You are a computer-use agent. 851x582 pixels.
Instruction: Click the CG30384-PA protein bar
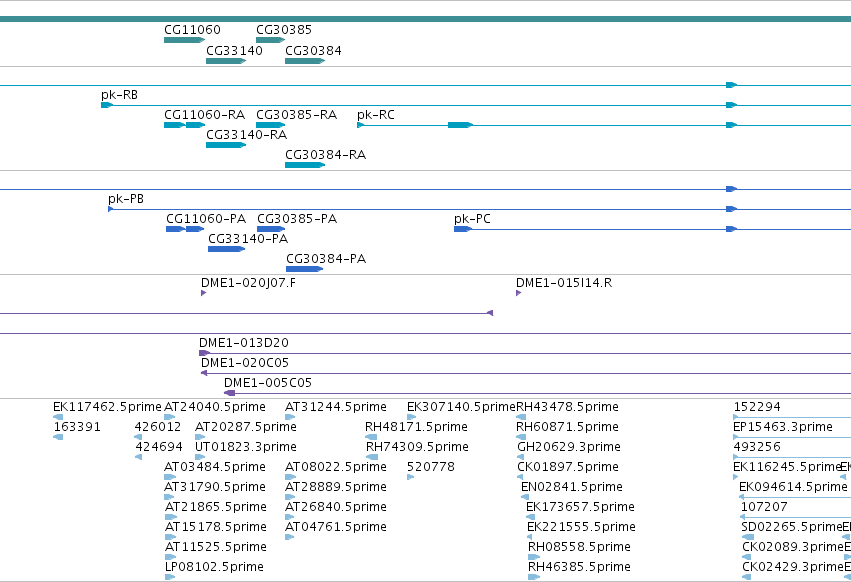(304, 269)
